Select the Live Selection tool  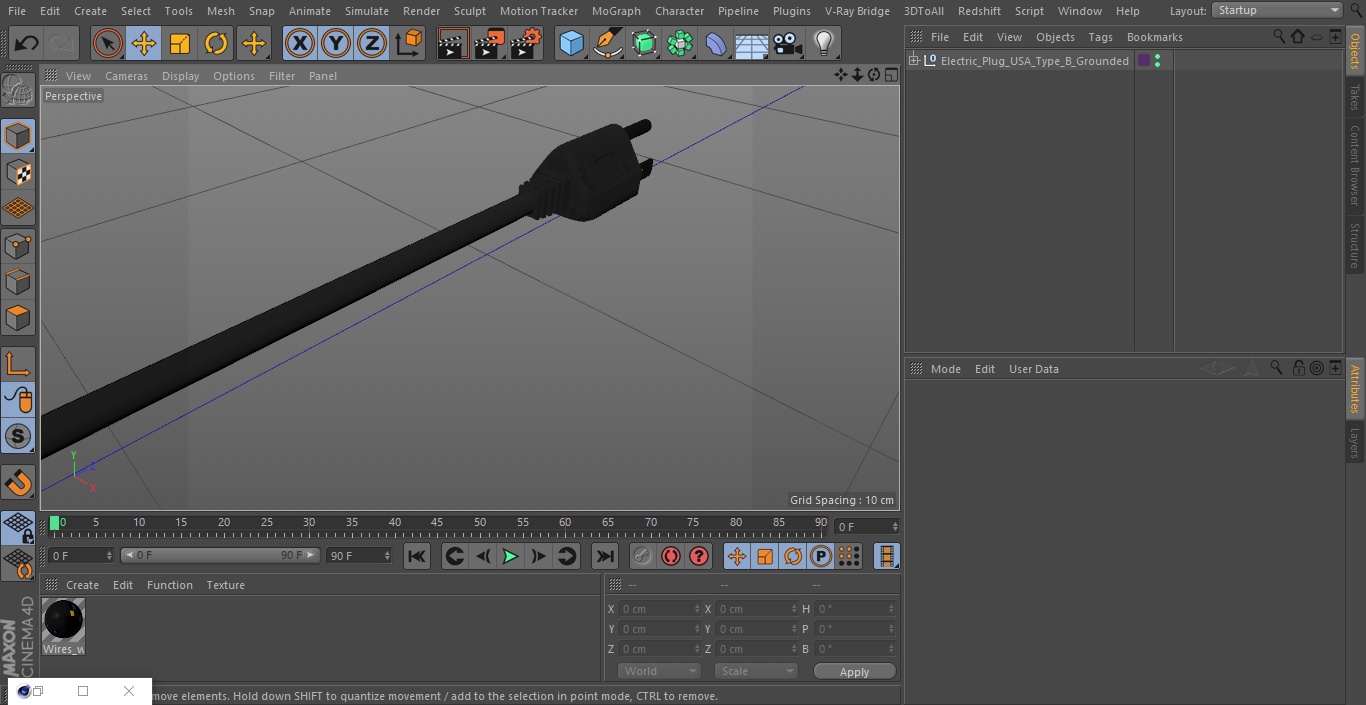(107, 43)
